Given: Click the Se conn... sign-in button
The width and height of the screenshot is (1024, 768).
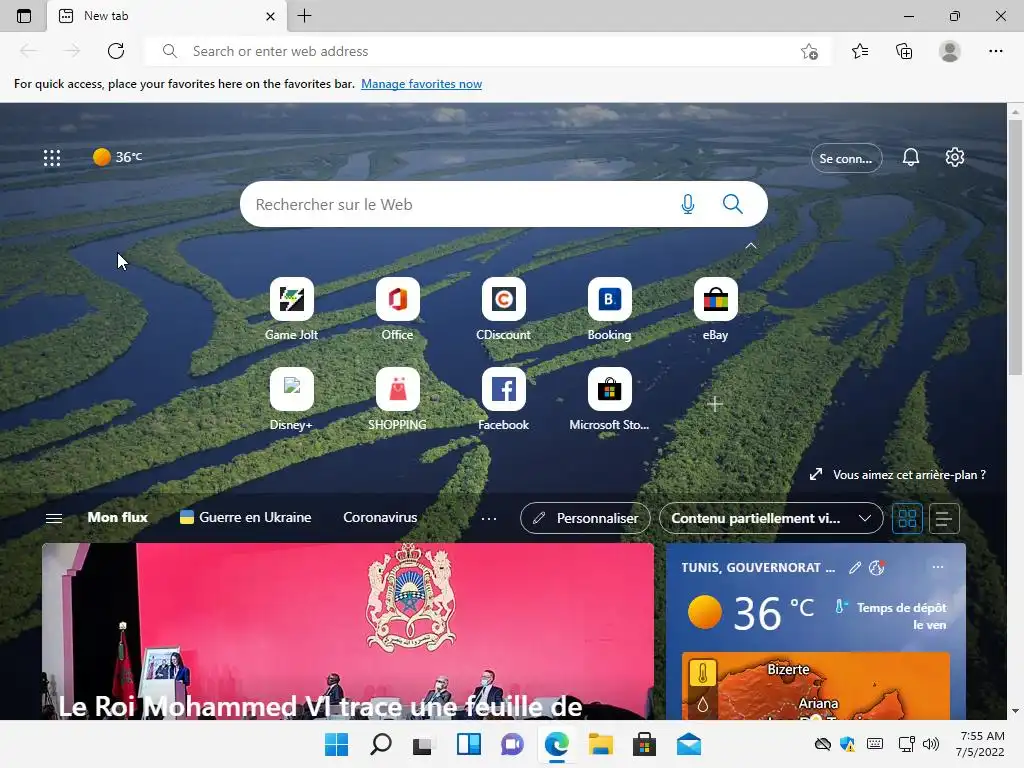Looking at the screenshot, I should click(x=846, y=158).
